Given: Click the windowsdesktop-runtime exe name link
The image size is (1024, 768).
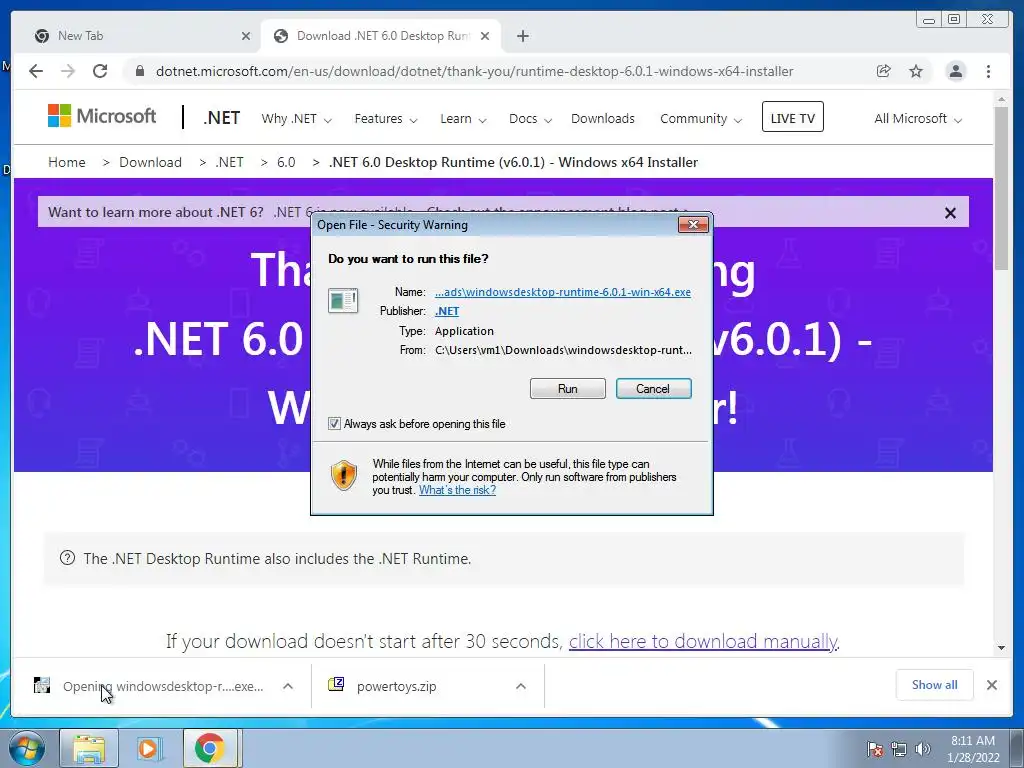Looking at the screenshot, I should (562, 292).
